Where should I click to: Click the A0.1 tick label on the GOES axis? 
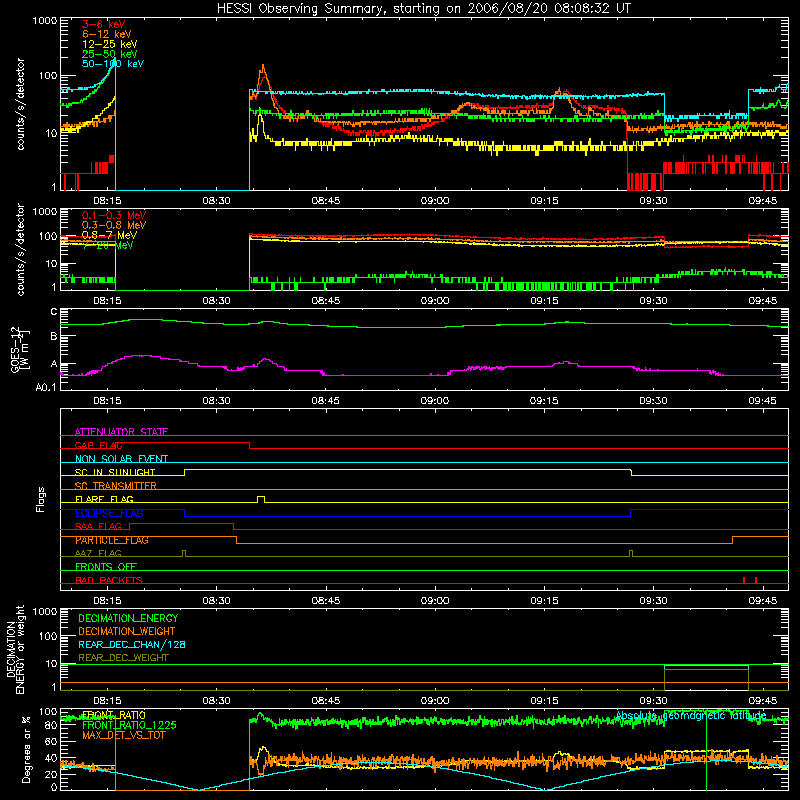[x=46, y=387]
